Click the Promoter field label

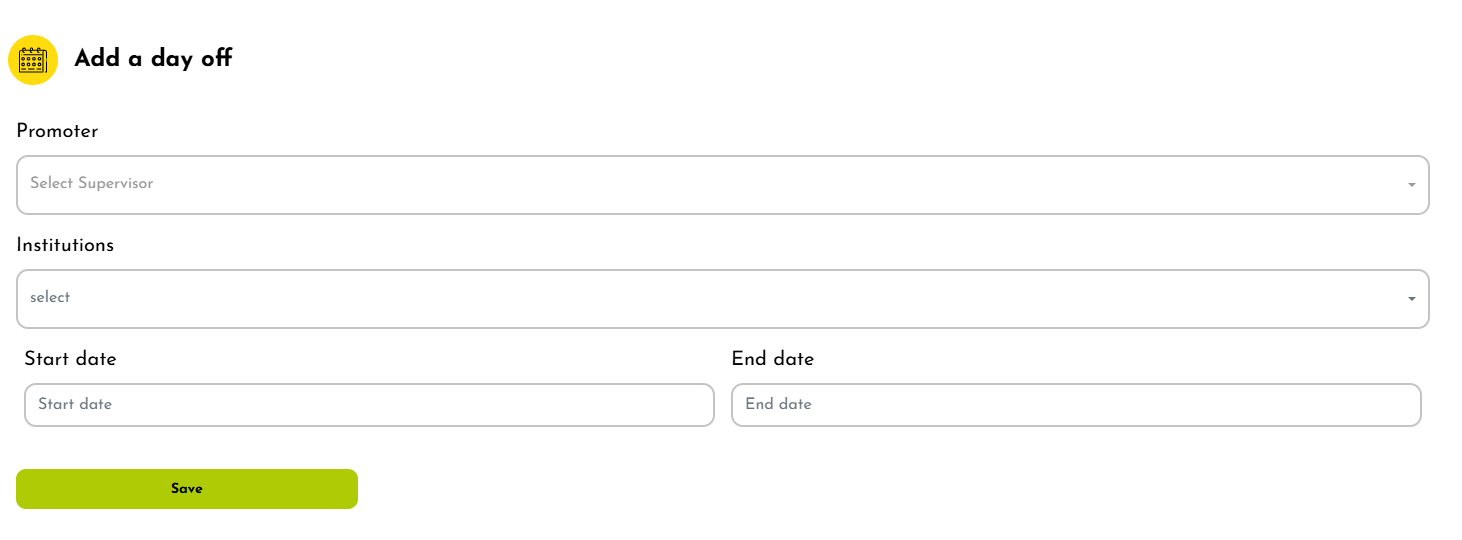pos(57,131)
